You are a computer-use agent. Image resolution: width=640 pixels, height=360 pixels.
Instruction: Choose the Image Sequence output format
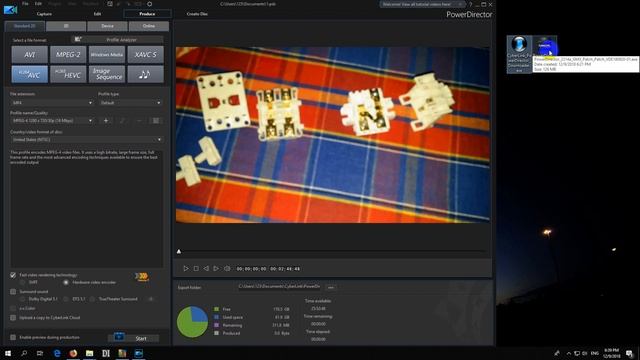click(x=107, y=74)
